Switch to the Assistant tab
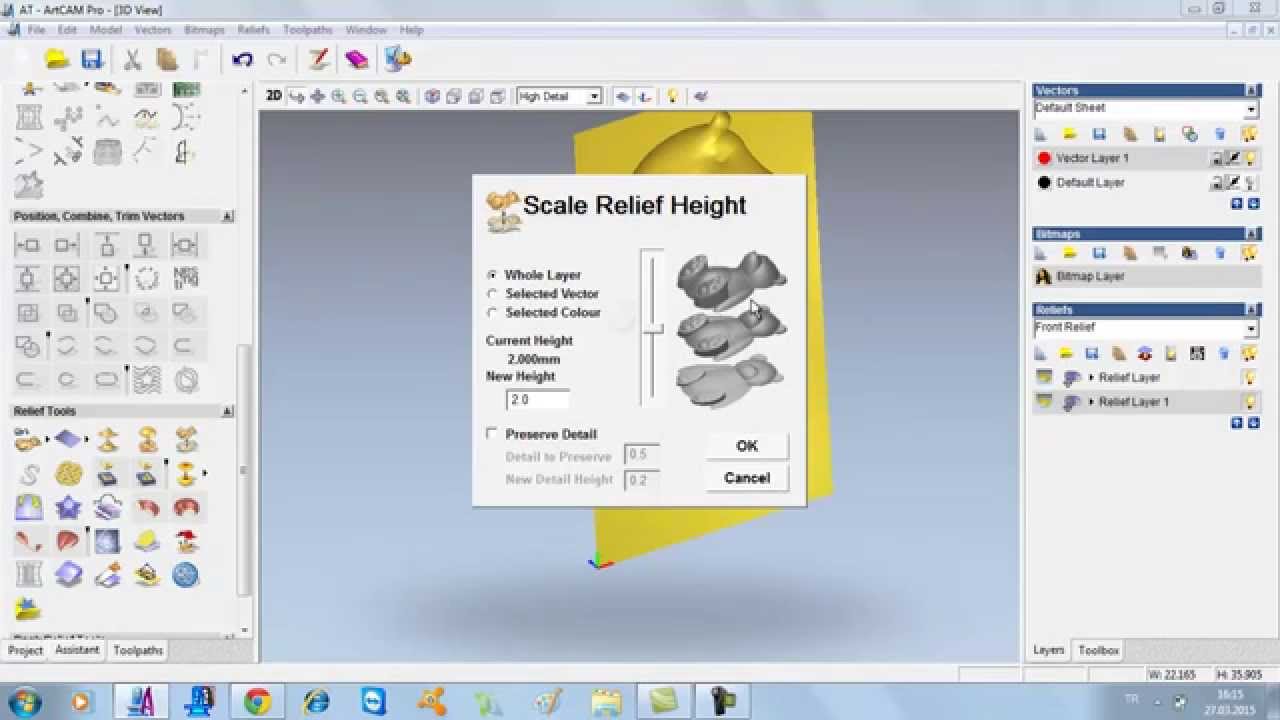 pyautogui.click(x=77, y=650)
